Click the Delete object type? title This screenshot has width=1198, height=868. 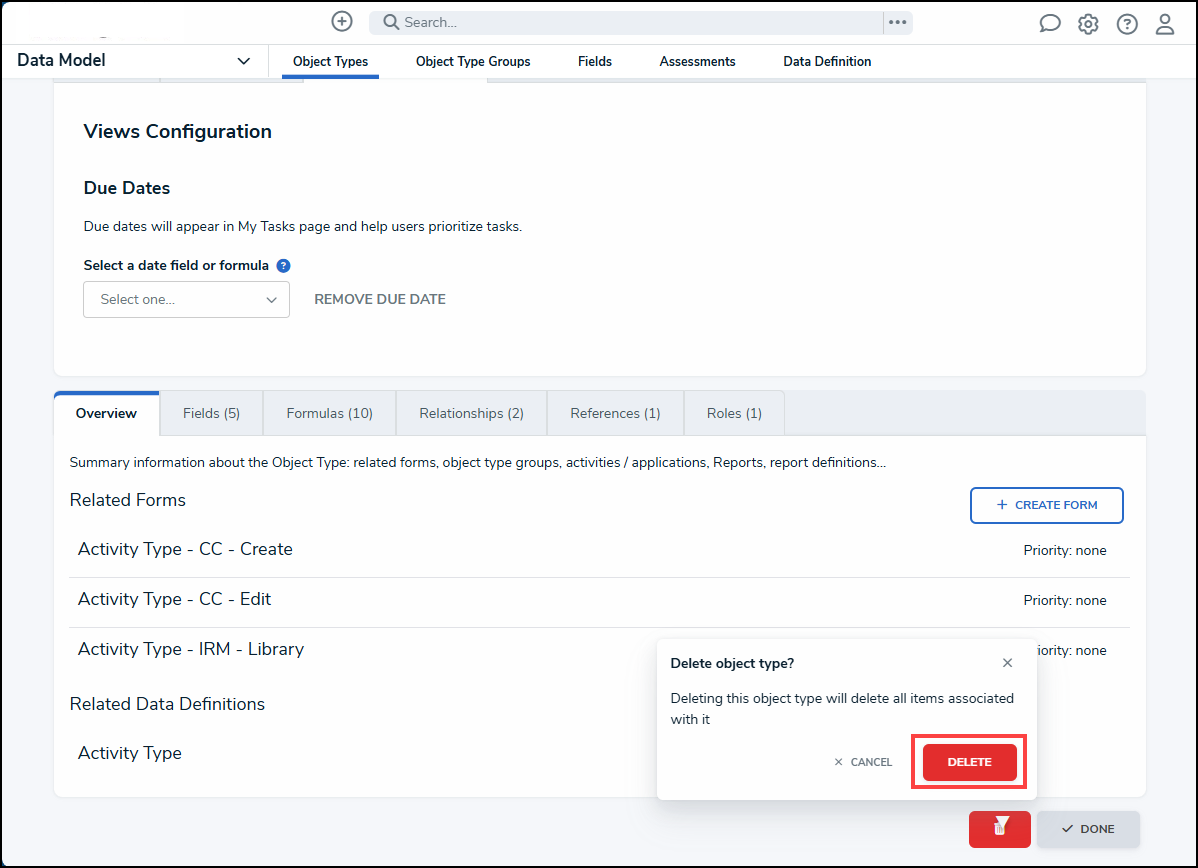[x=732, y=663]
